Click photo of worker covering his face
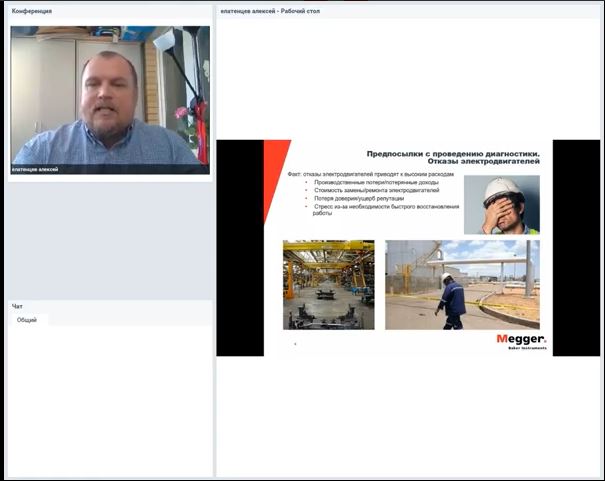 502,205
